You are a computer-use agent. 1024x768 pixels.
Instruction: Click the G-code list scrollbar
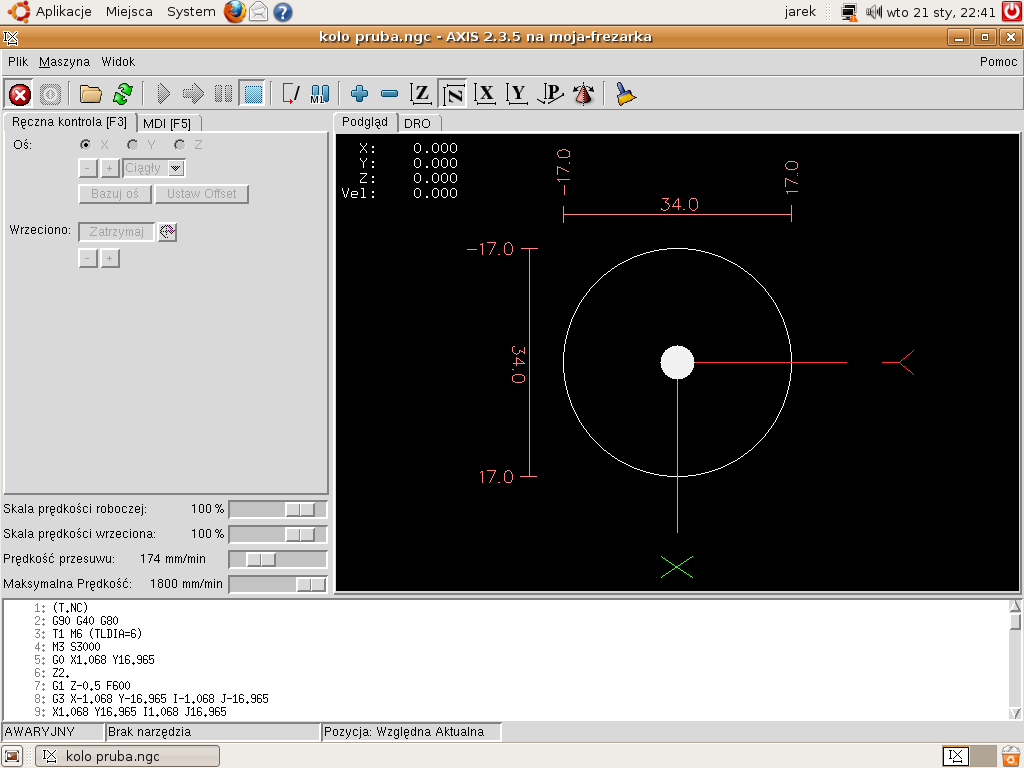(1015, 660)
